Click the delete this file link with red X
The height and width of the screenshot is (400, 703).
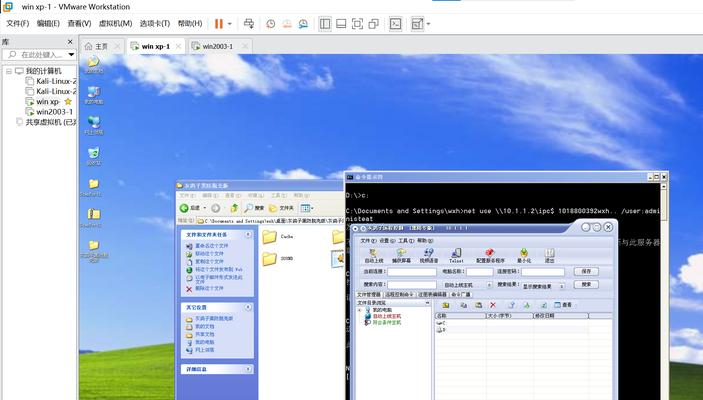point(204,289)
